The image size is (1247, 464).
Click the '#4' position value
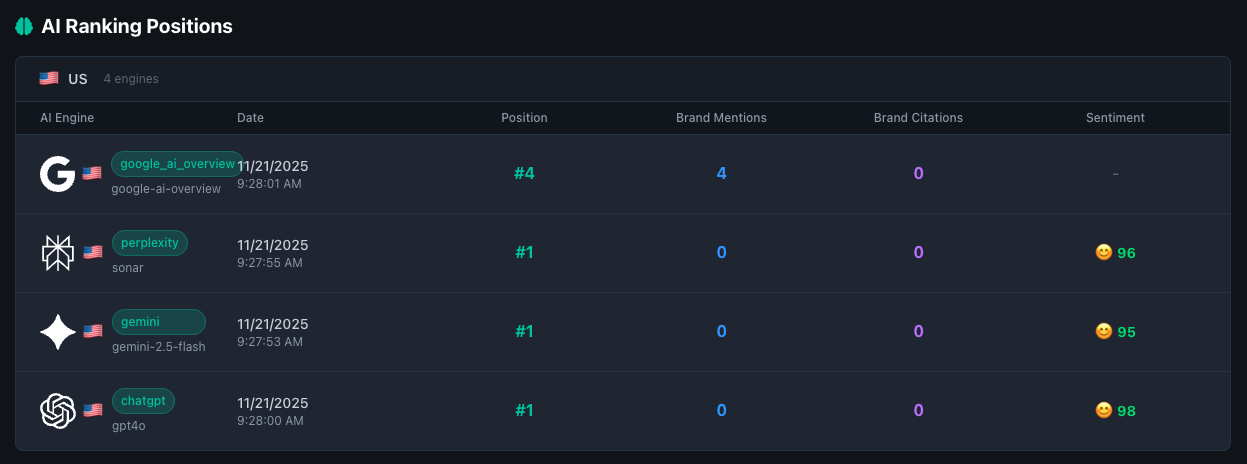(x=524, y=174)
